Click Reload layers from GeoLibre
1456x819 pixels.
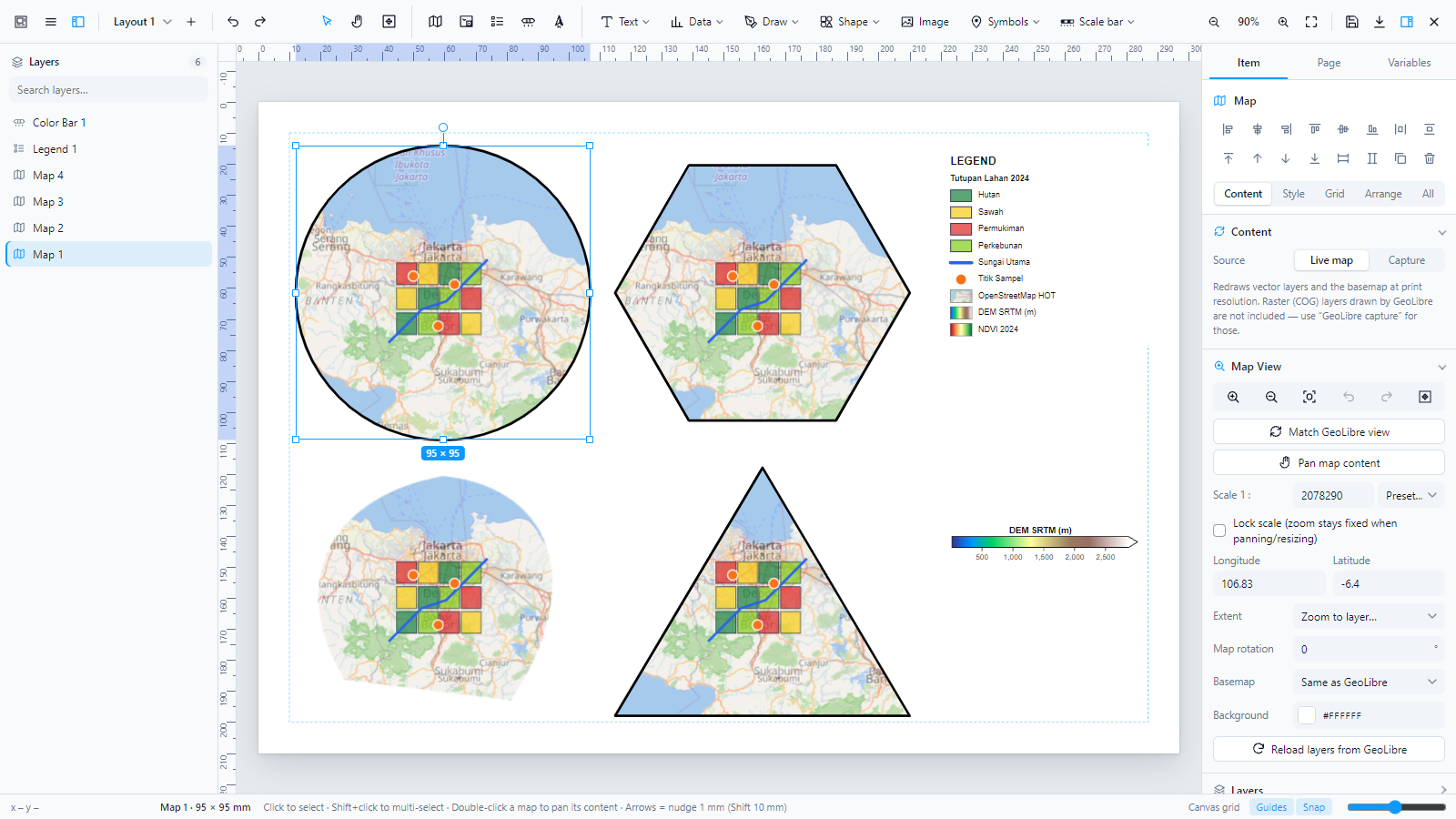(x=1329, y=749)
